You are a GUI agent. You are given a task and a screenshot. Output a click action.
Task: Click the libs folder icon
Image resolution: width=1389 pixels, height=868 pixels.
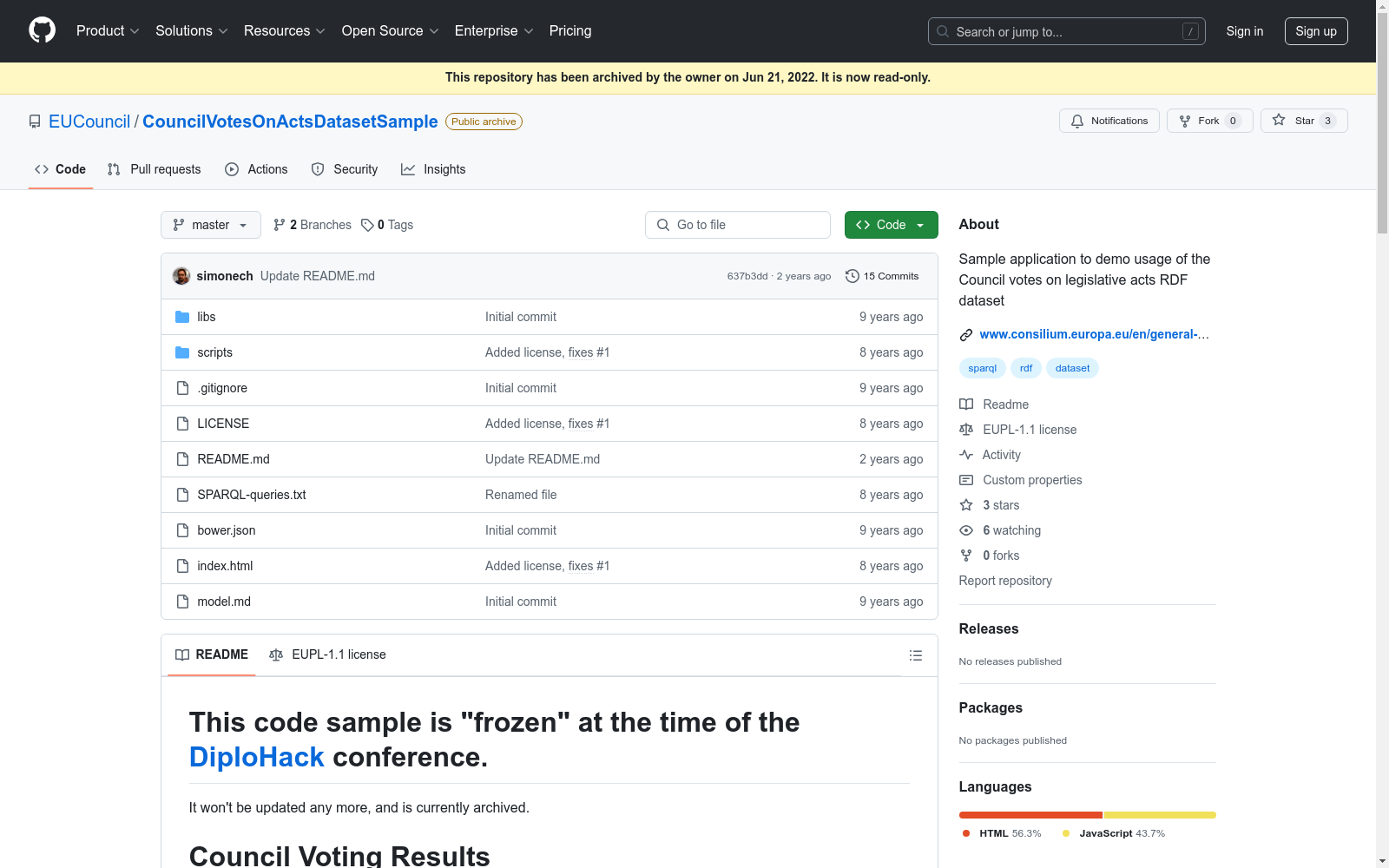pyautogui.click(x=182, y=317)
